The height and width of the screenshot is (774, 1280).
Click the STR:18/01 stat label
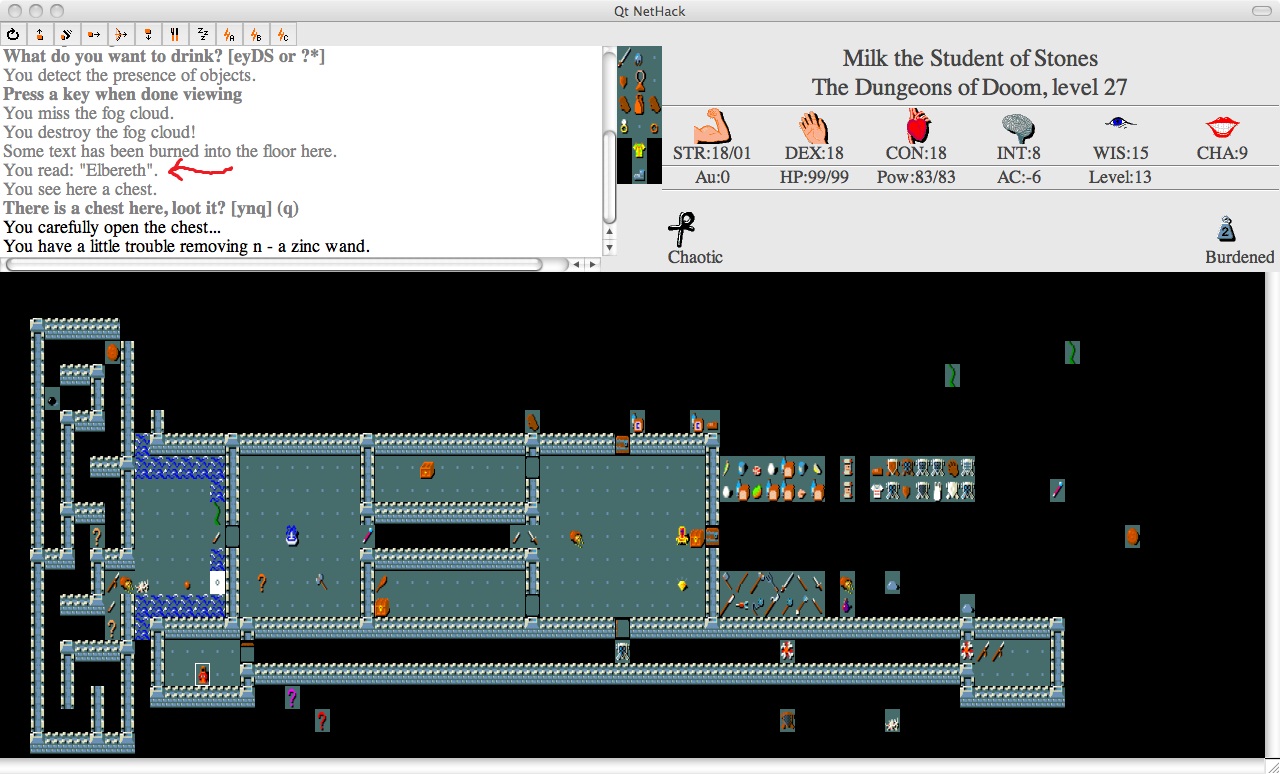point(712,153)
